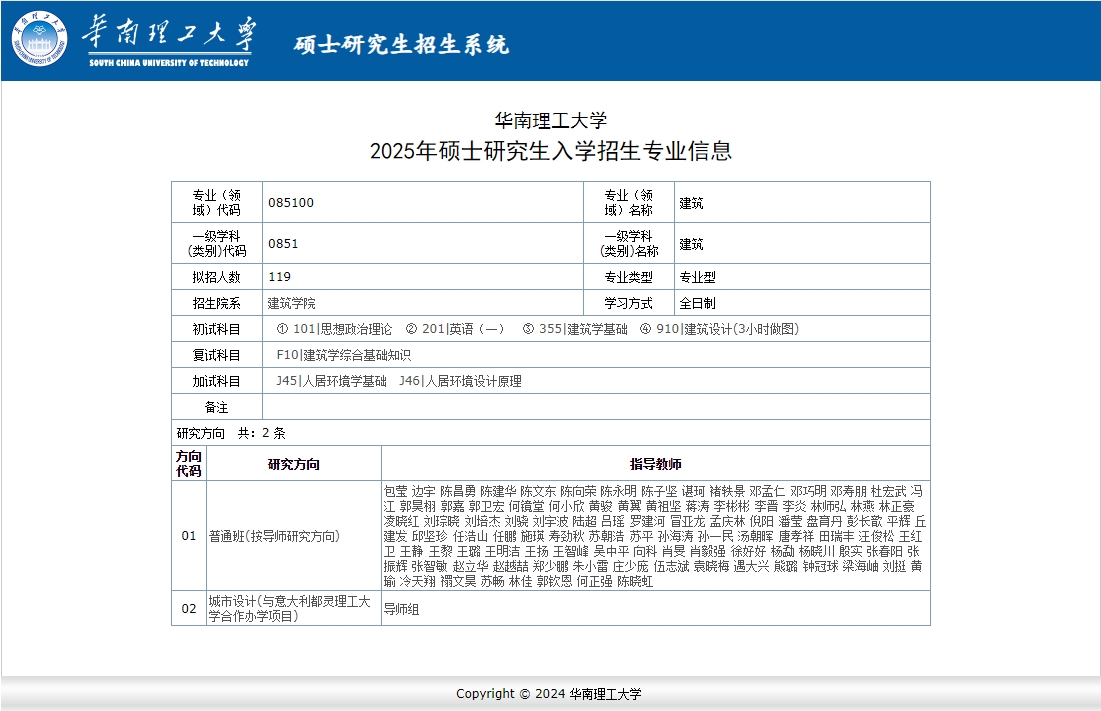Click the 导师组 advisor cell for direction 02

pos(401,609)
